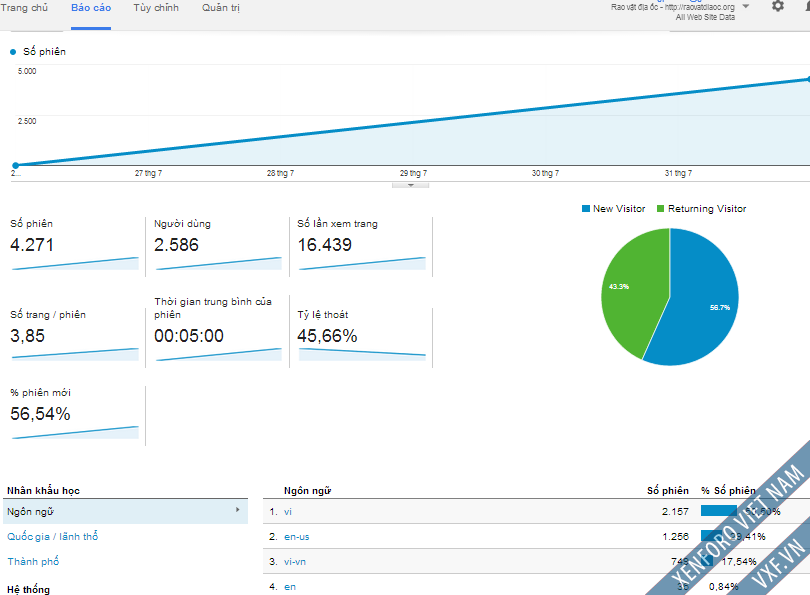Click the Ngôn ngữ table column header
The width and height of the screenshot is (810, 595).
coord(307,490)
